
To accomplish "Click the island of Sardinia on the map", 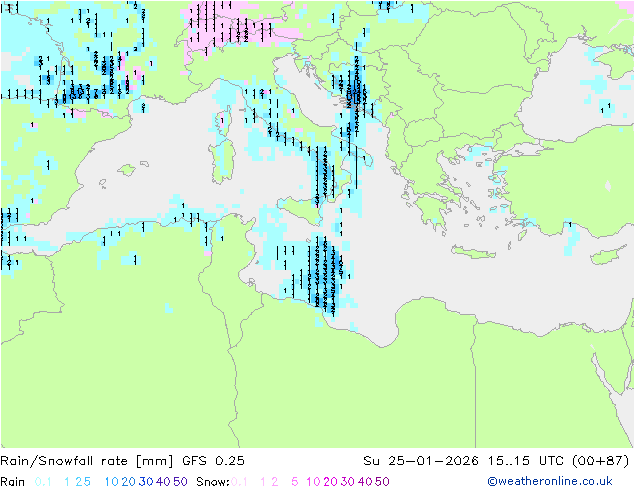I will [x=222, y=161].
